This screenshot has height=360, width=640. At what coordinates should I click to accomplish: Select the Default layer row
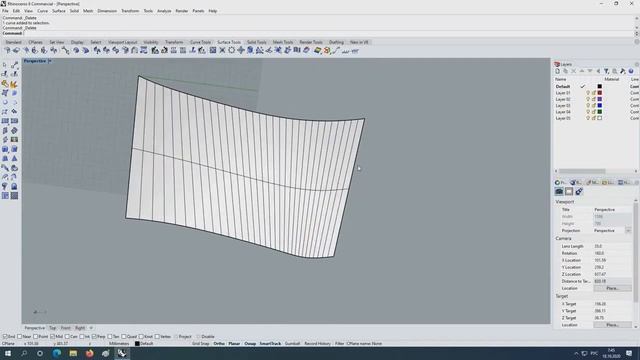coord(596,87)
